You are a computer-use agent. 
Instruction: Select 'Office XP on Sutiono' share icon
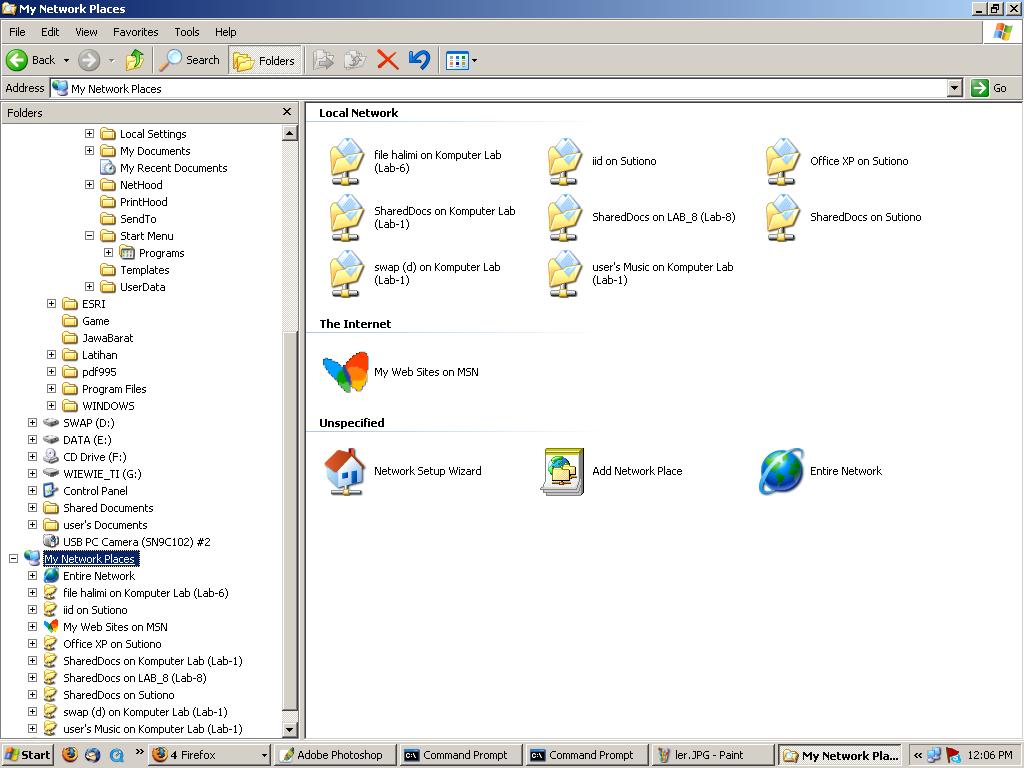[x=782, y=161]
